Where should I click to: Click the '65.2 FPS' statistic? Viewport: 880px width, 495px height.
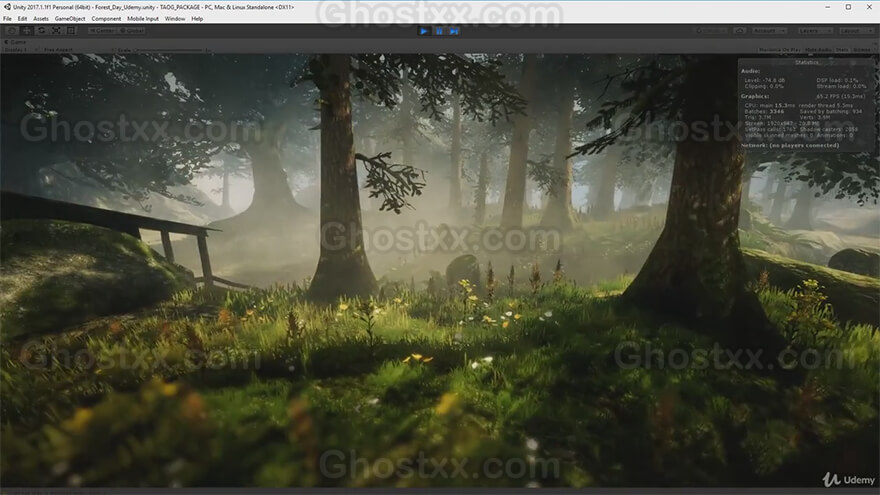pos(840,97)
